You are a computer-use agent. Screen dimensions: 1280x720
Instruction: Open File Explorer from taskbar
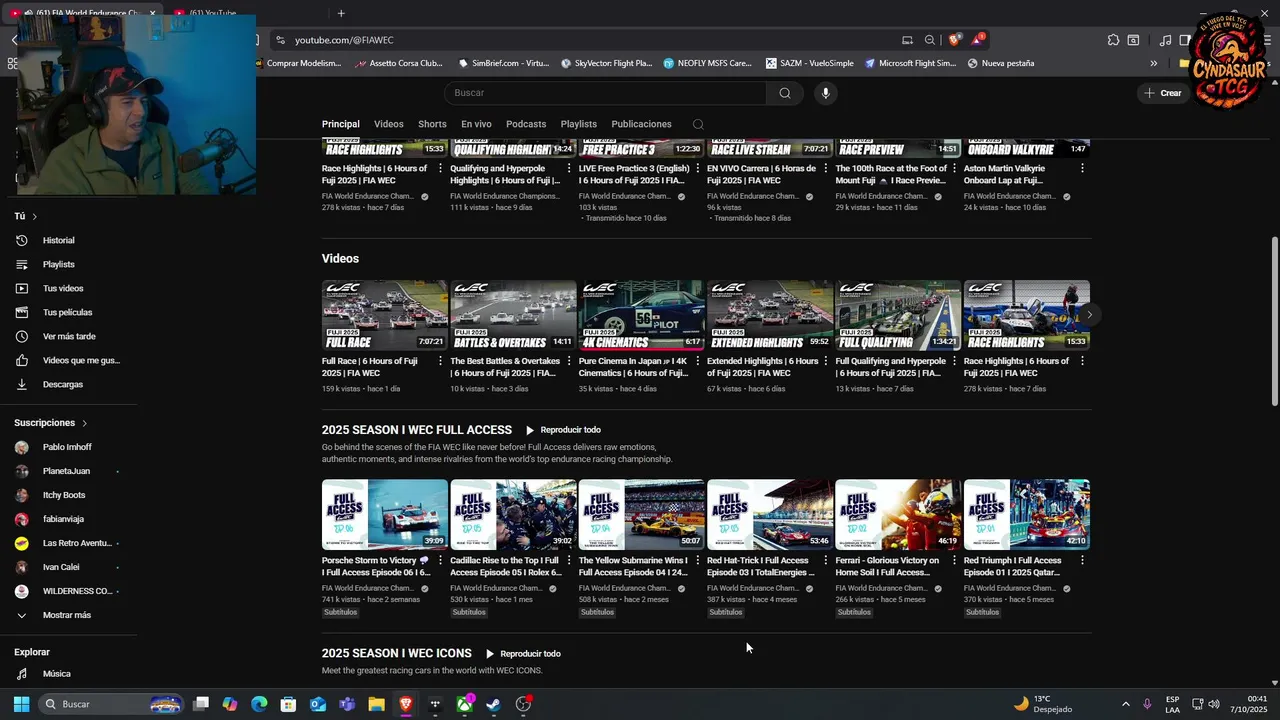tap(377, 704)
